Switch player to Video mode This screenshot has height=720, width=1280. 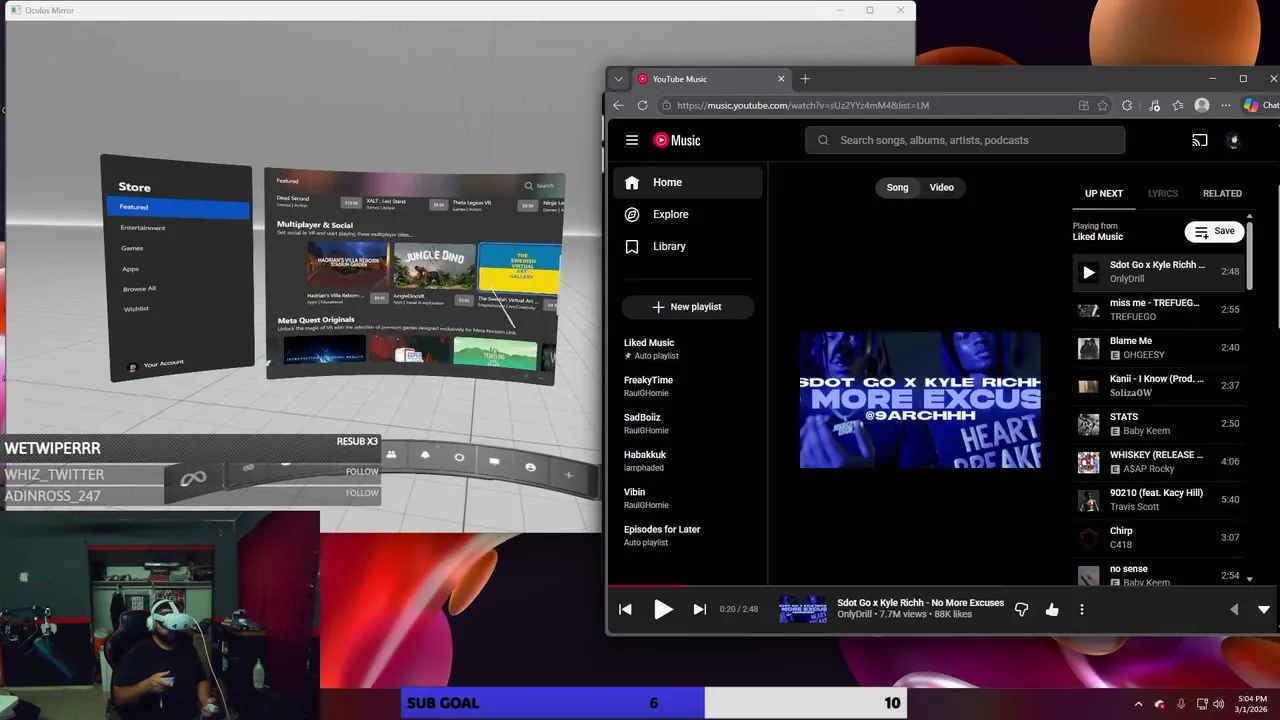pyautogui.click(x=942, y=187)
